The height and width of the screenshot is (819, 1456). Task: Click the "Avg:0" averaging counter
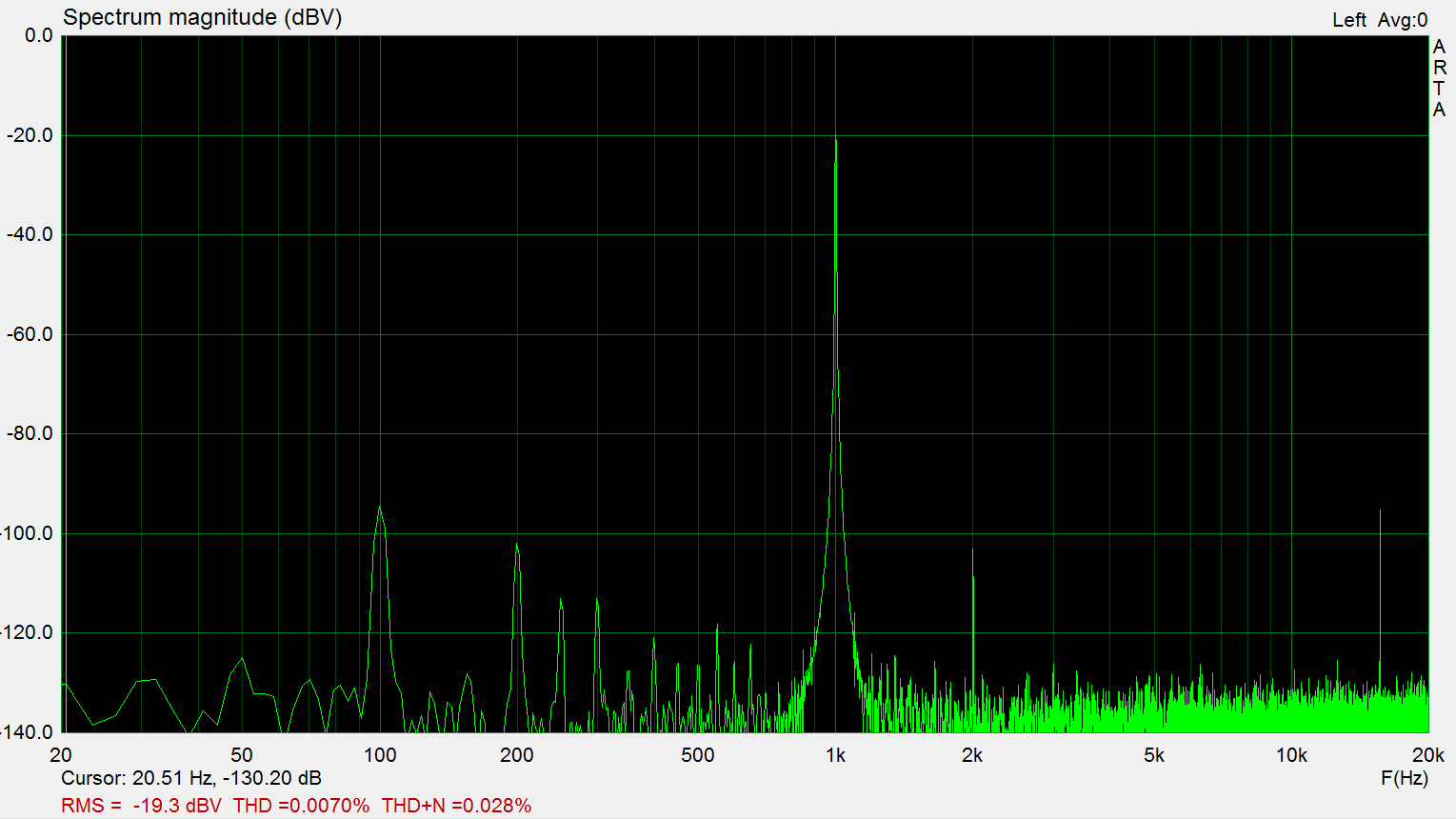point(1403,20)
